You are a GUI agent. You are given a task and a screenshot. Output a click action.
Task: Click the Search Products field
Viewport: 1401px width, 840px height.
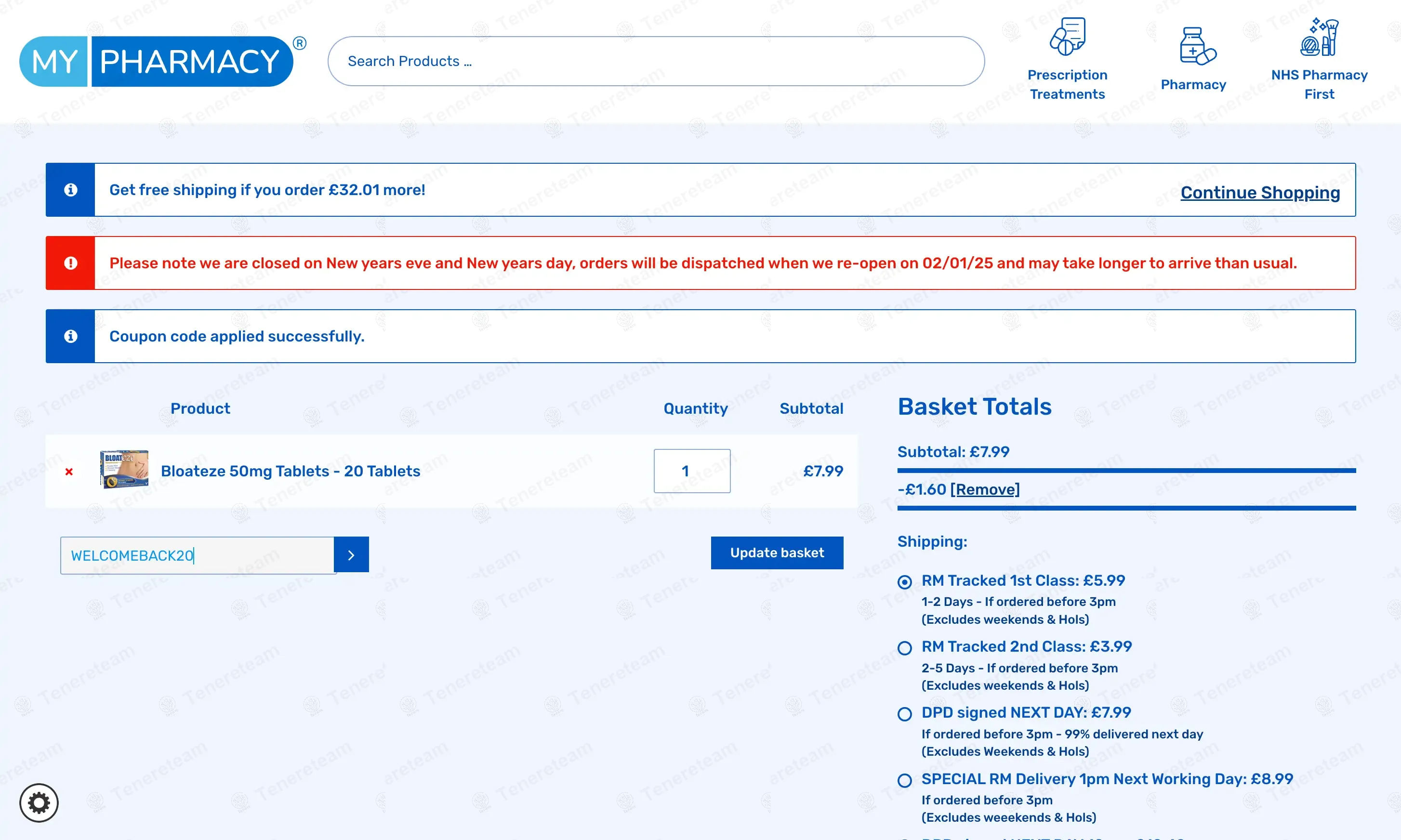(656, 61)
